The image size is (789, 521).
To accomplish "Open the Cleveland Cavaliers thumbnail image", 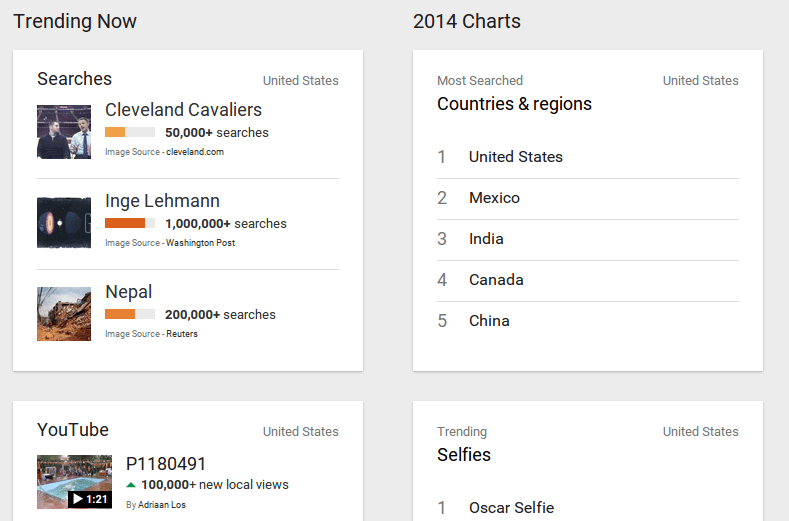I will click(x=64, y=132).
